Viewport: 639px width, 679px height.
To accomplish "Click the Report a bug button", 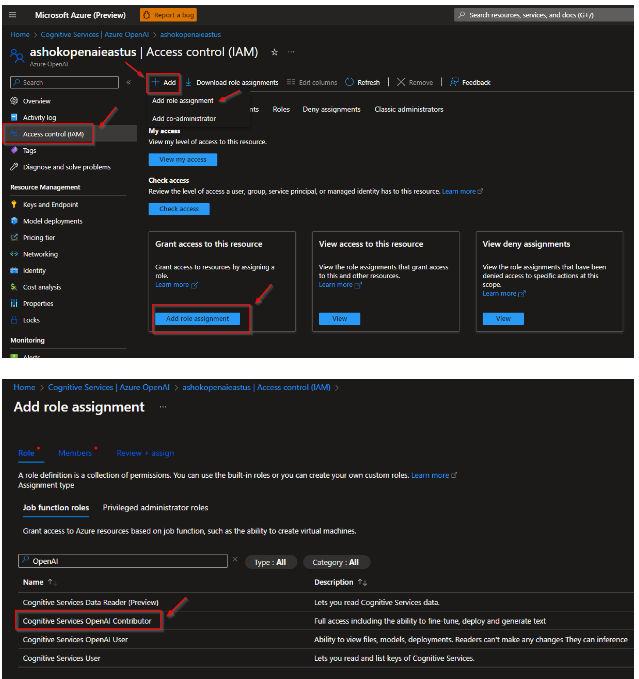I will [168, 15].
